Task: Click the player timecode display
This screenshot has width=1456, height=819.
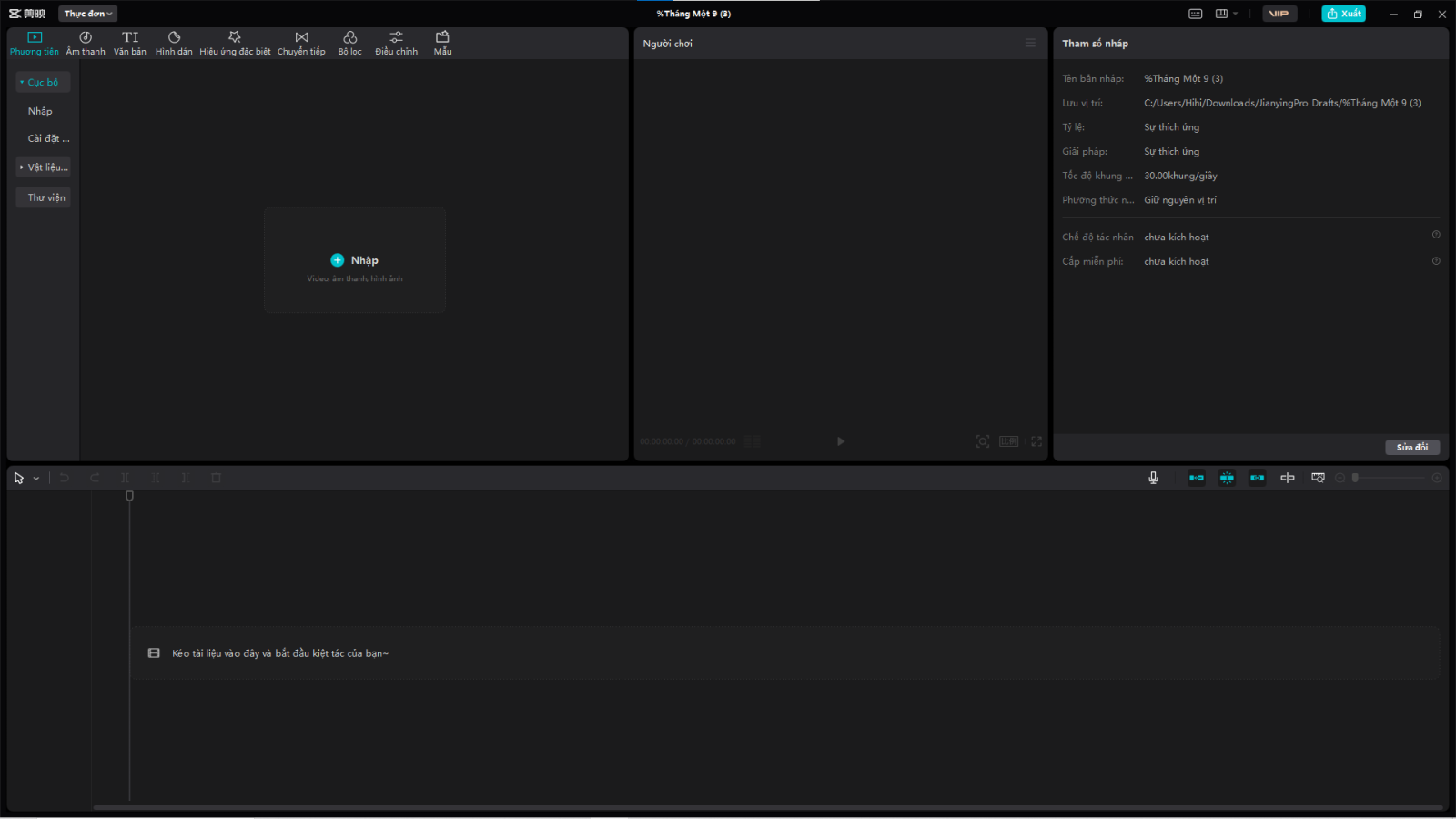Action: pos(688,441)
